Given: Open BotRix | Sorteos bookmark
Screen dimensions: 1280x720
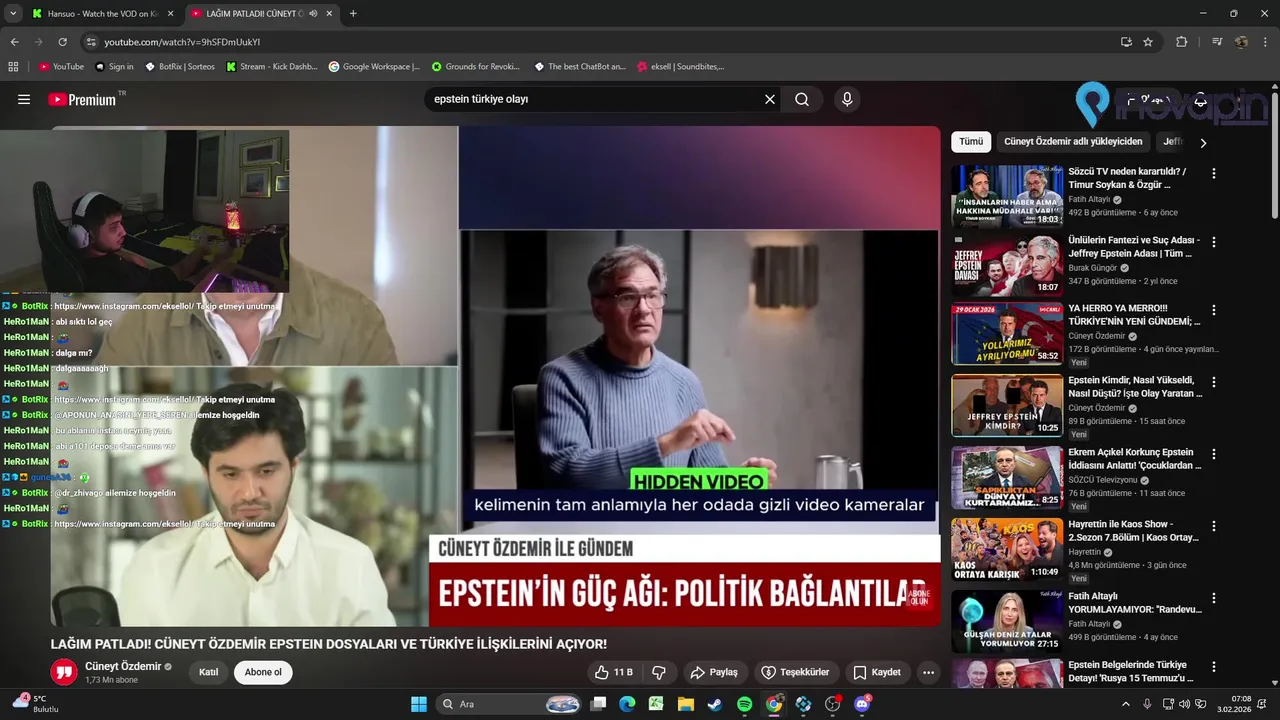Looking at the screenshot, I should tap(180, 67).
